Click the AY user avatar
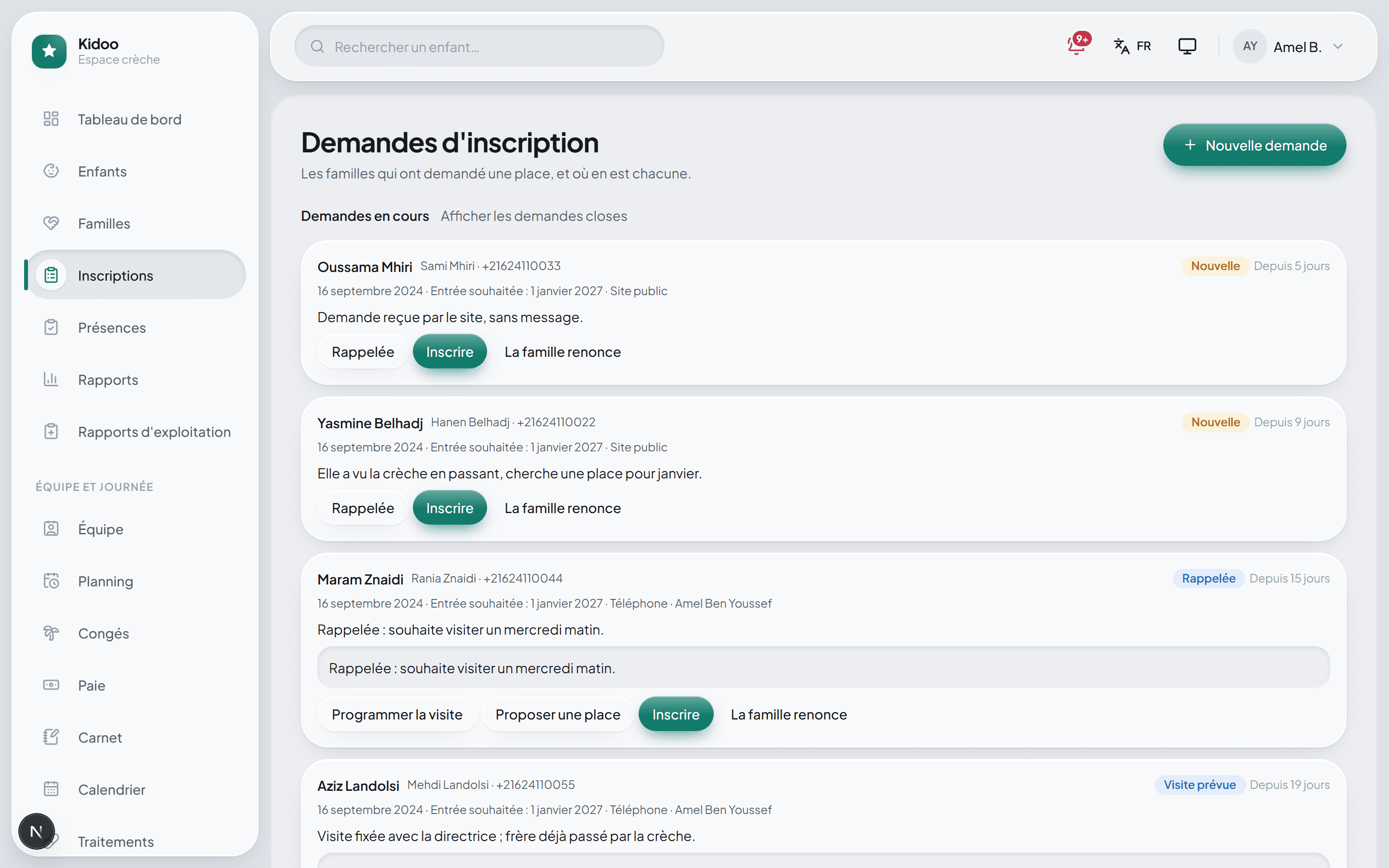Screen dimensions: 1389x868 tap(1250, 46)
